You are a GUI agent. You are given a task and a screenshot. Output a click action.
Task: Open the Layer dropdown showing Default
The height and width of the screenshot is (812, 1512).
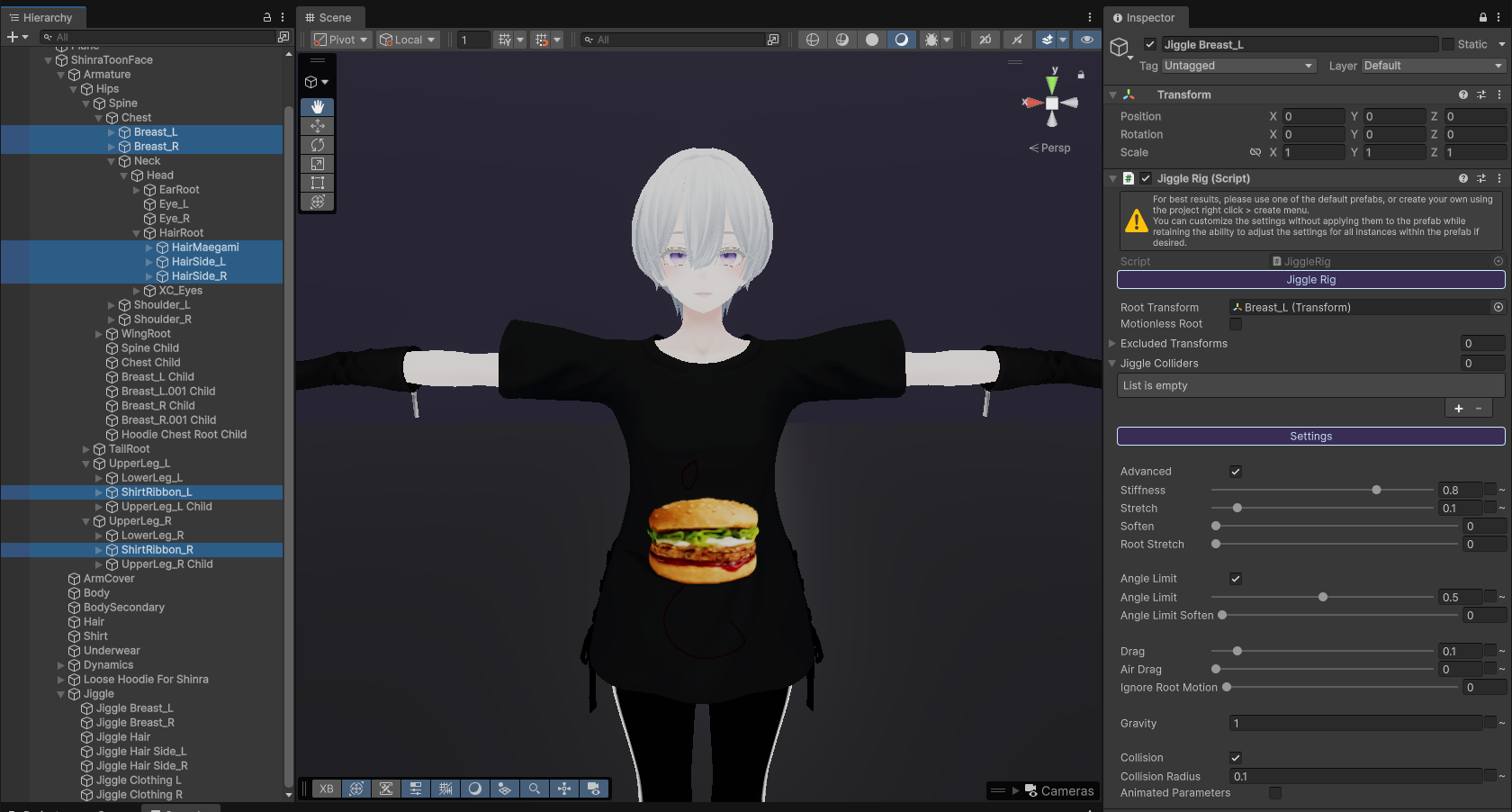click(x=1432, y=66)
